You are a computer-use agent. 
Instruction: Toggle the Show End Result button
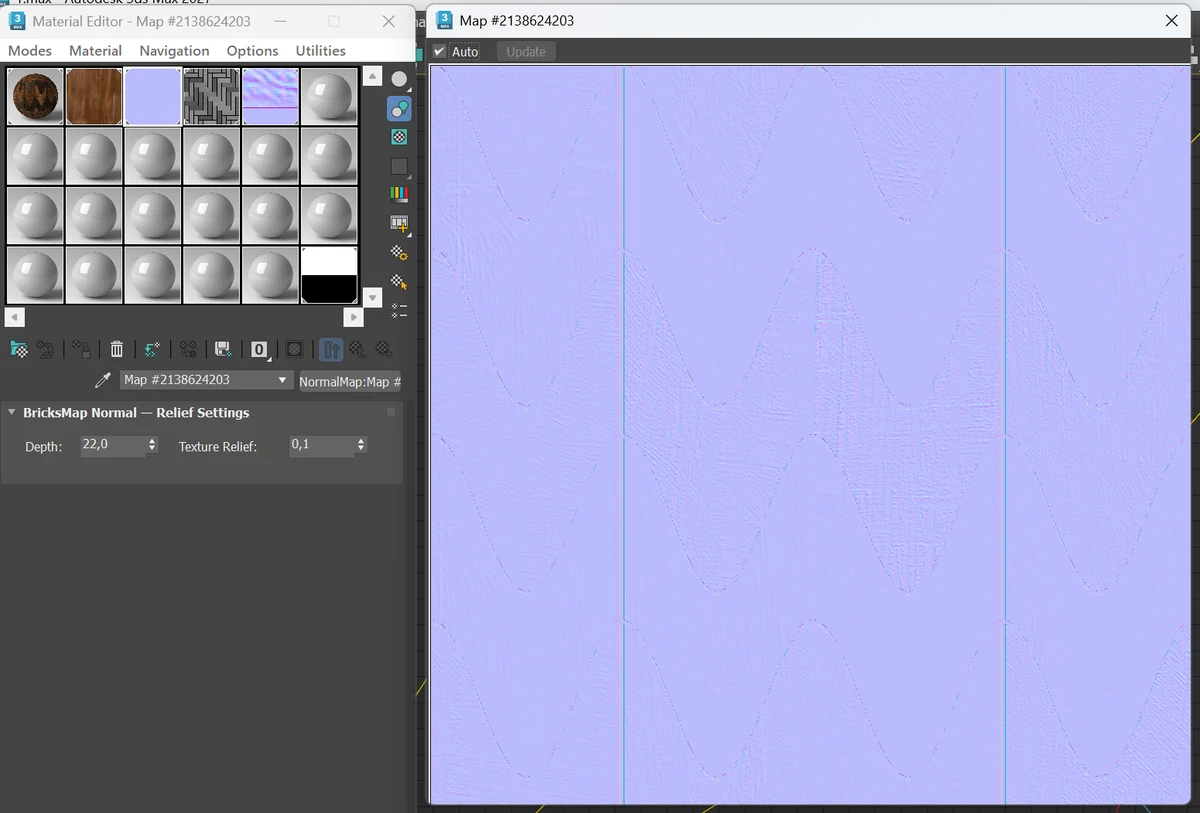point(331,349)
